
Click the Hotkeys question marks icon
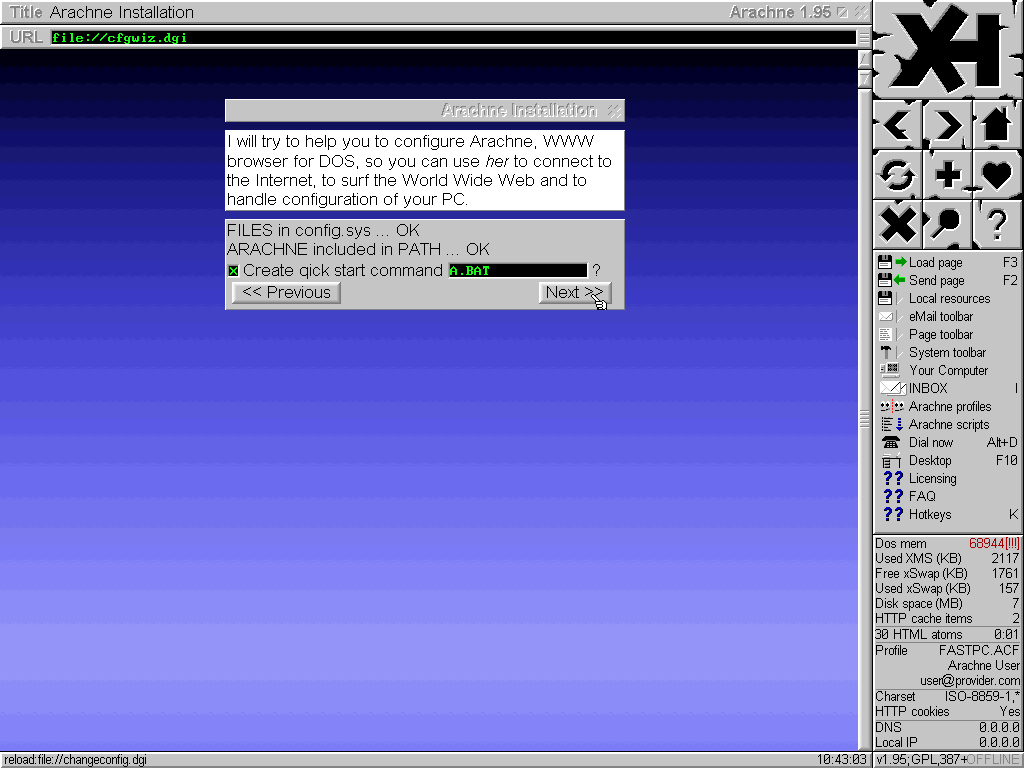[x=893, y=515]
